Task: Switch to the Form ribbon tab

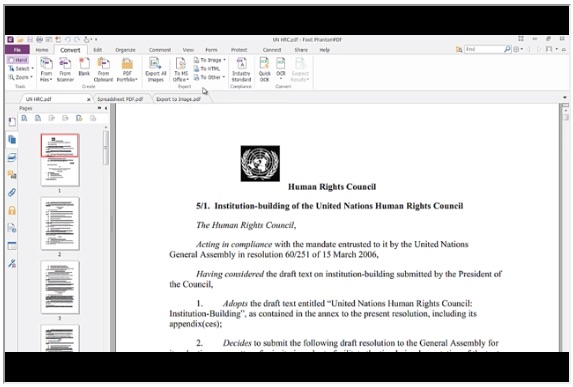Action: click(211, 50)
